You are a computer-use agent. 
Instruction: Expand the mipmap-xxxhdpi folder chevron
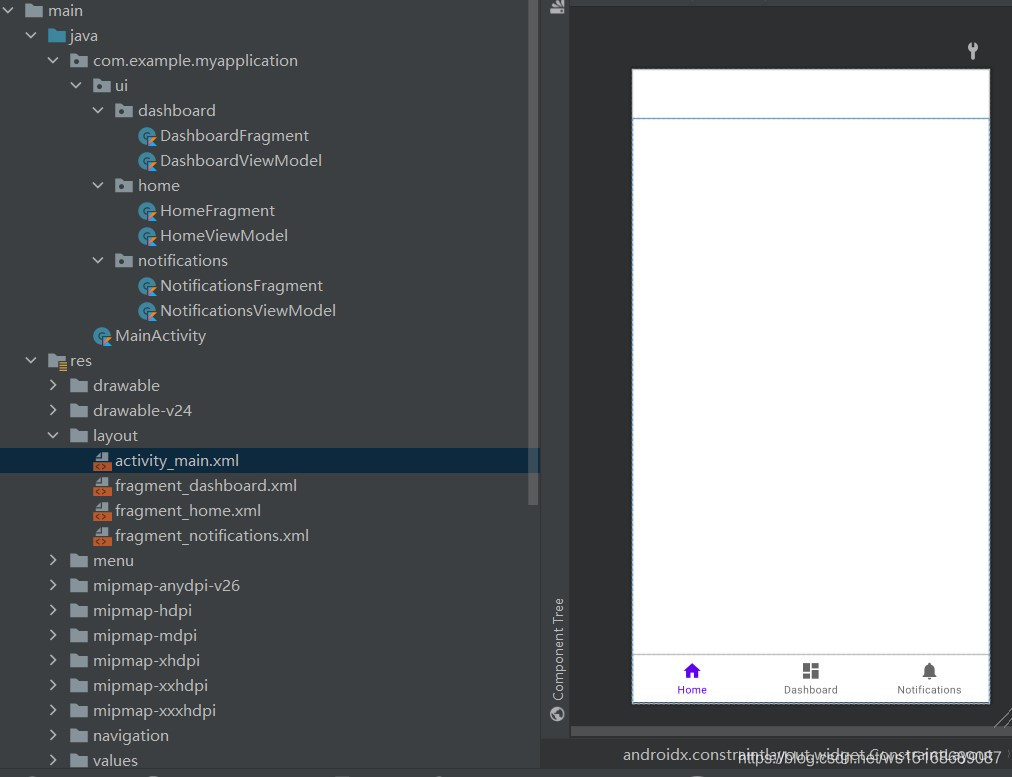[x=54, y=711]
